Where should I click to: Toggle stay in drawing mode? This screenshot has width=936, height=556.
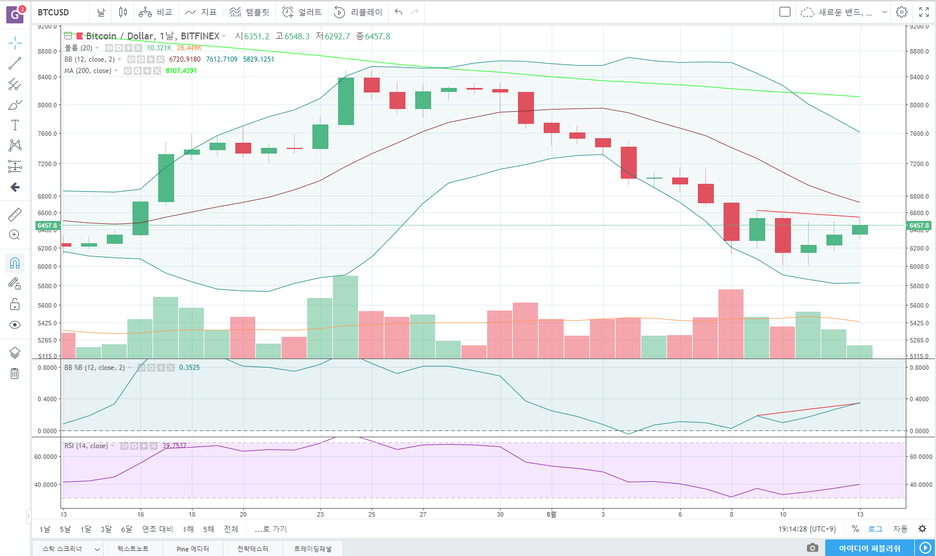tap(15, 284)
